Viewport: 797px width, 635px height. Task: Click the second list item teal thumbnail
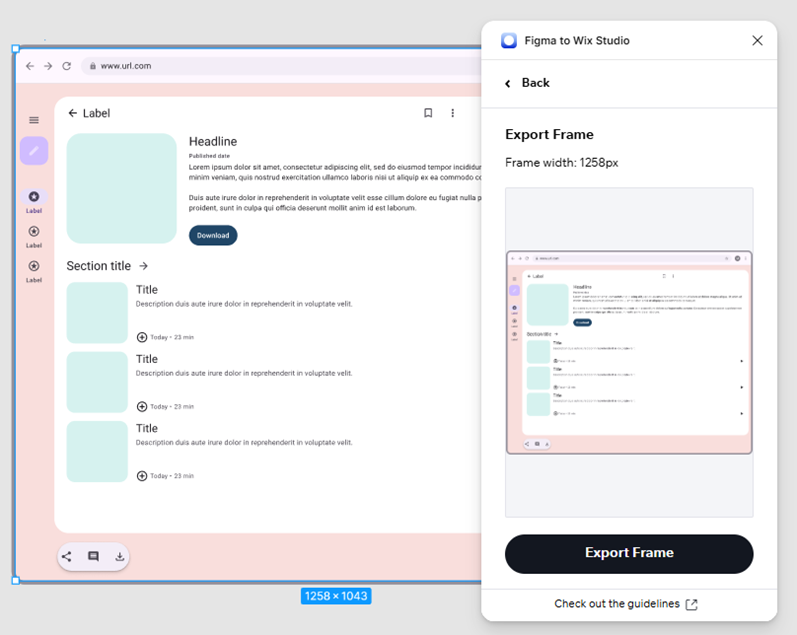(x=97, y=382)
